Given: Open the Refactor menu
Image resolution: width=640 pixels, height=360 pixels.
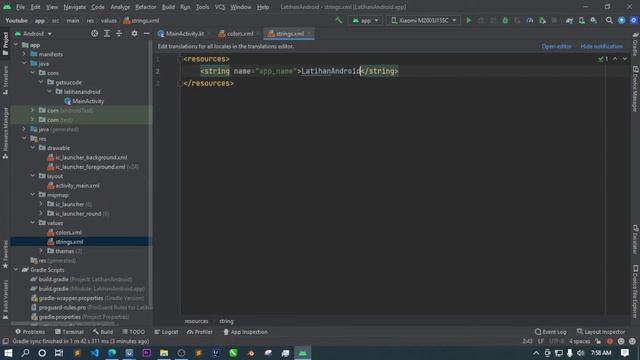Looking at the screenshot, I should point(145,7).
